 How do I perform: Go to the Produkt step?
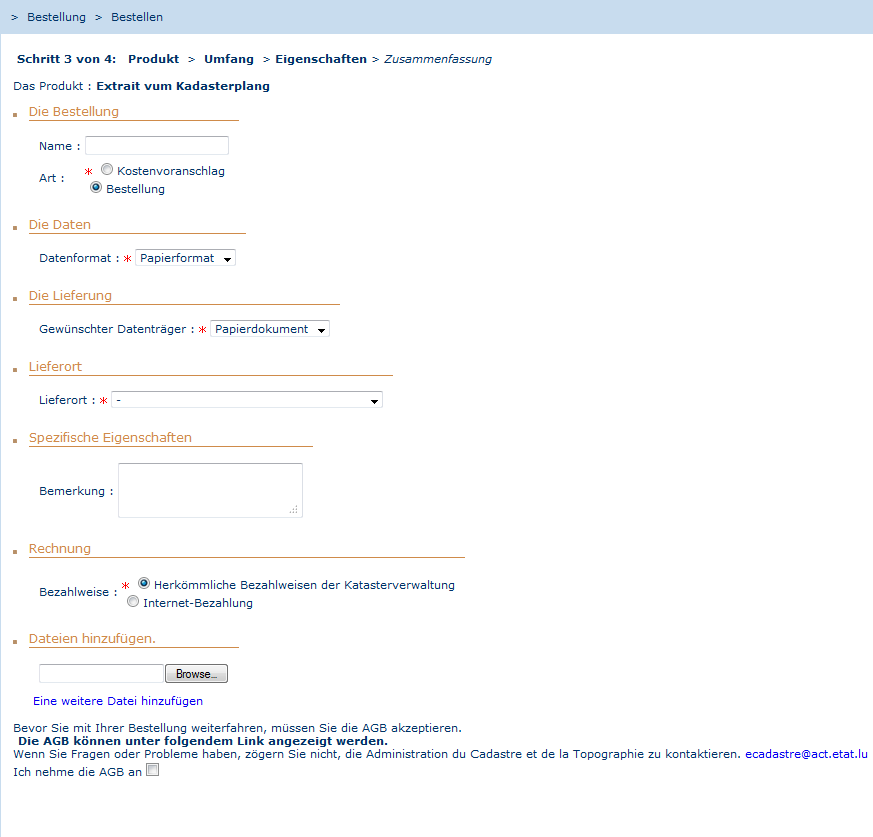(x=153, y=59)
